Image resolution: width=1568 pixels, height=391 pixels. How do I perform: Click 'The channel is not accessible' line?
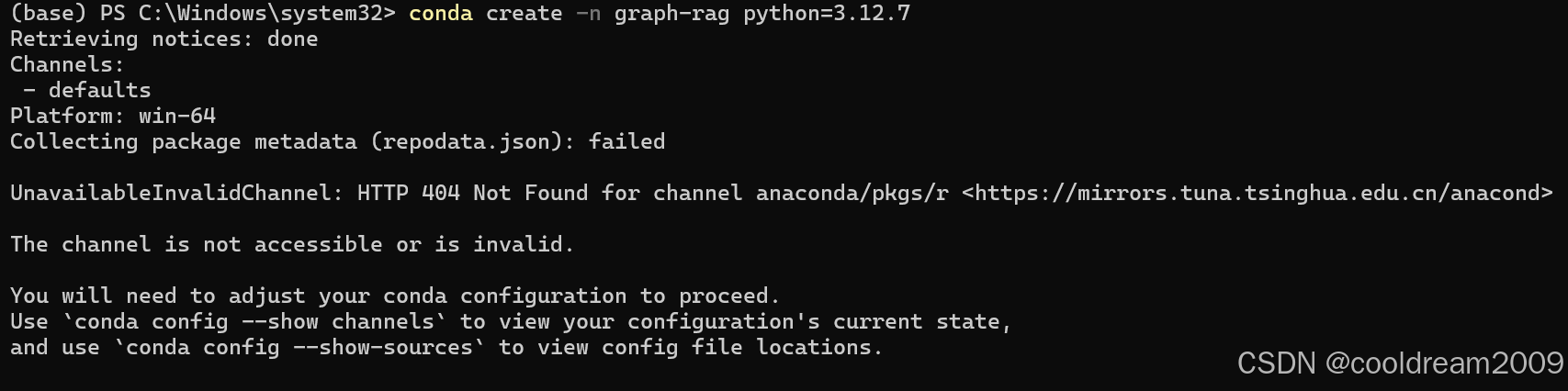point(292,245)
